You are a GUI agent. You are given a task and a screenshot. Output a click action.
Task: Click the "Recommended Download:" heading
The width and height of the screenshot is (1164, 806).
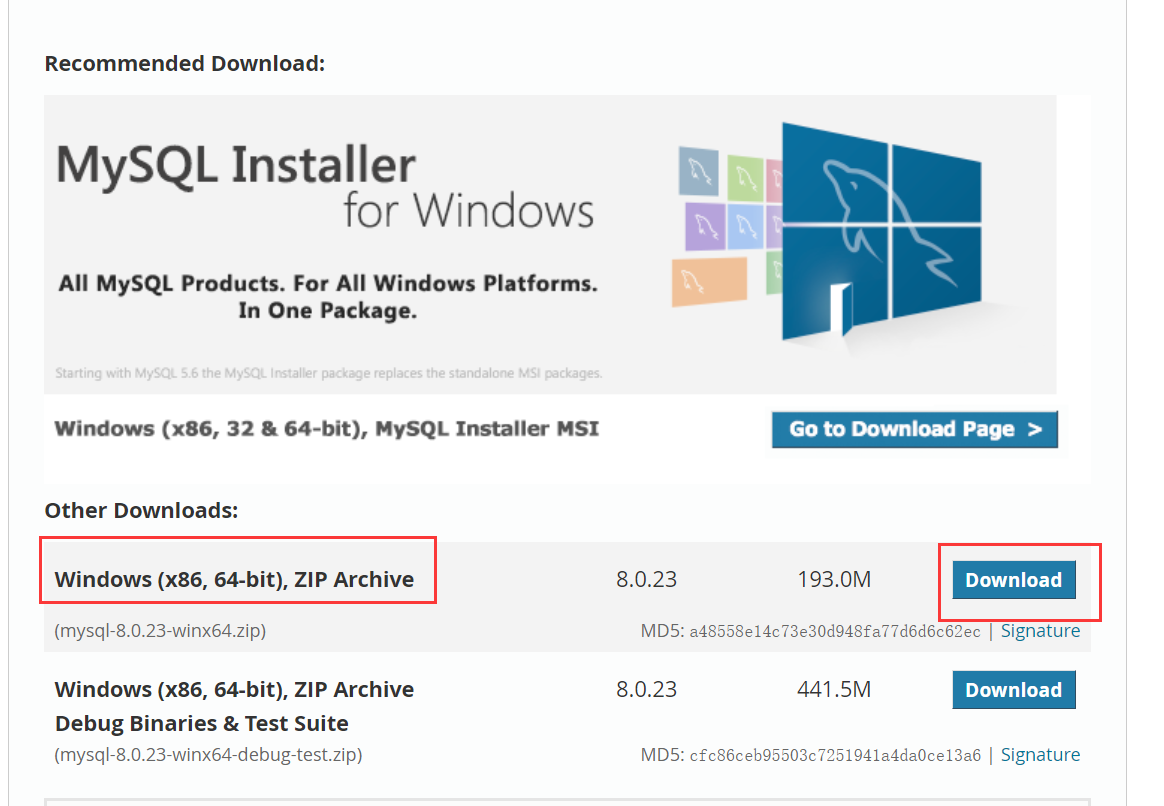coord(185,64)
